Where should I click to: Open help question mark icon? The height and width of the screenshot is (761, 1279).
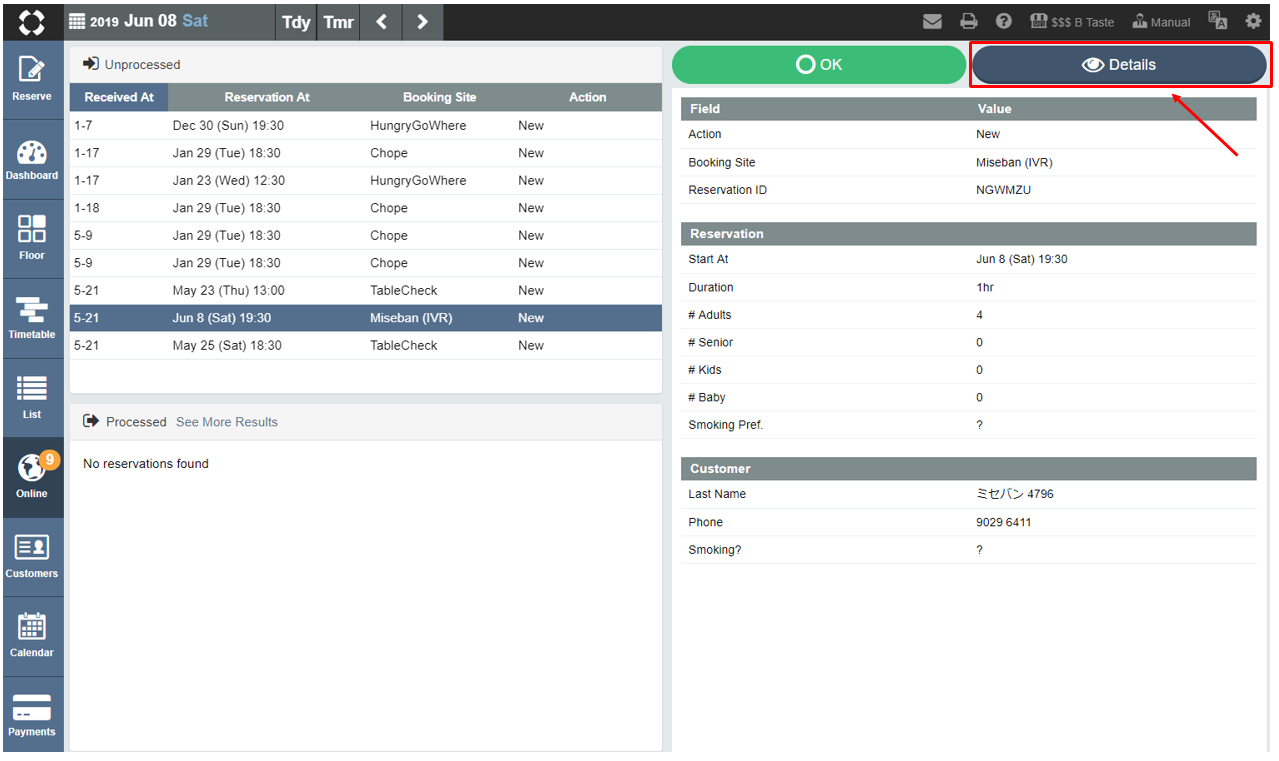pos(1003,21)
